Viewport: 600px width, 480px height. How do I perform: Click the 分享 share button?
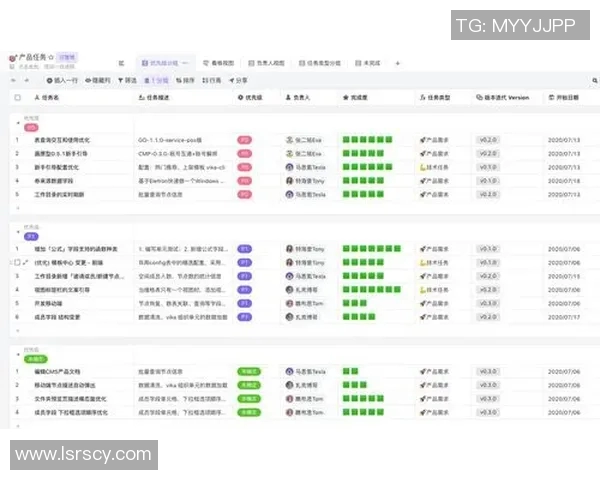[238, 80]
